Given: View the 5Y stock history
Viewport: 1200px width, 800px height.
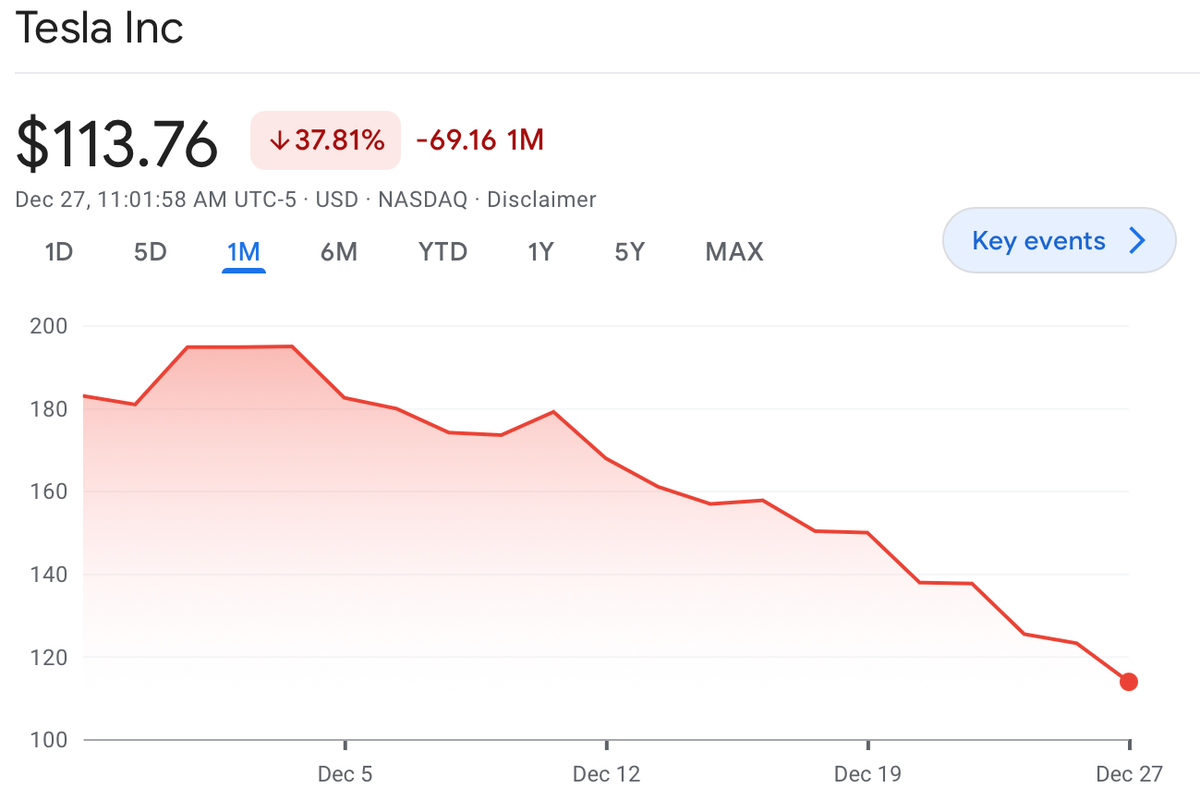Looking at the screenshot, I should point(630,252).
